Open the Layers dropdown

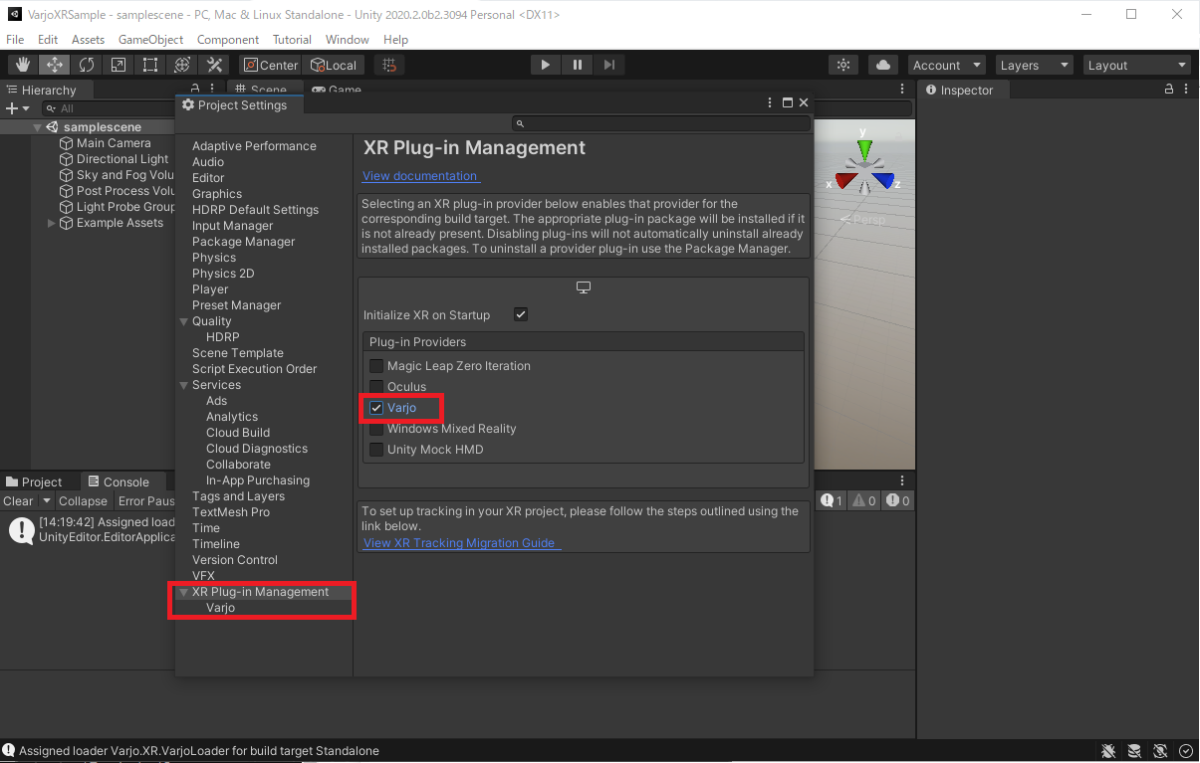pos(1035,65)
